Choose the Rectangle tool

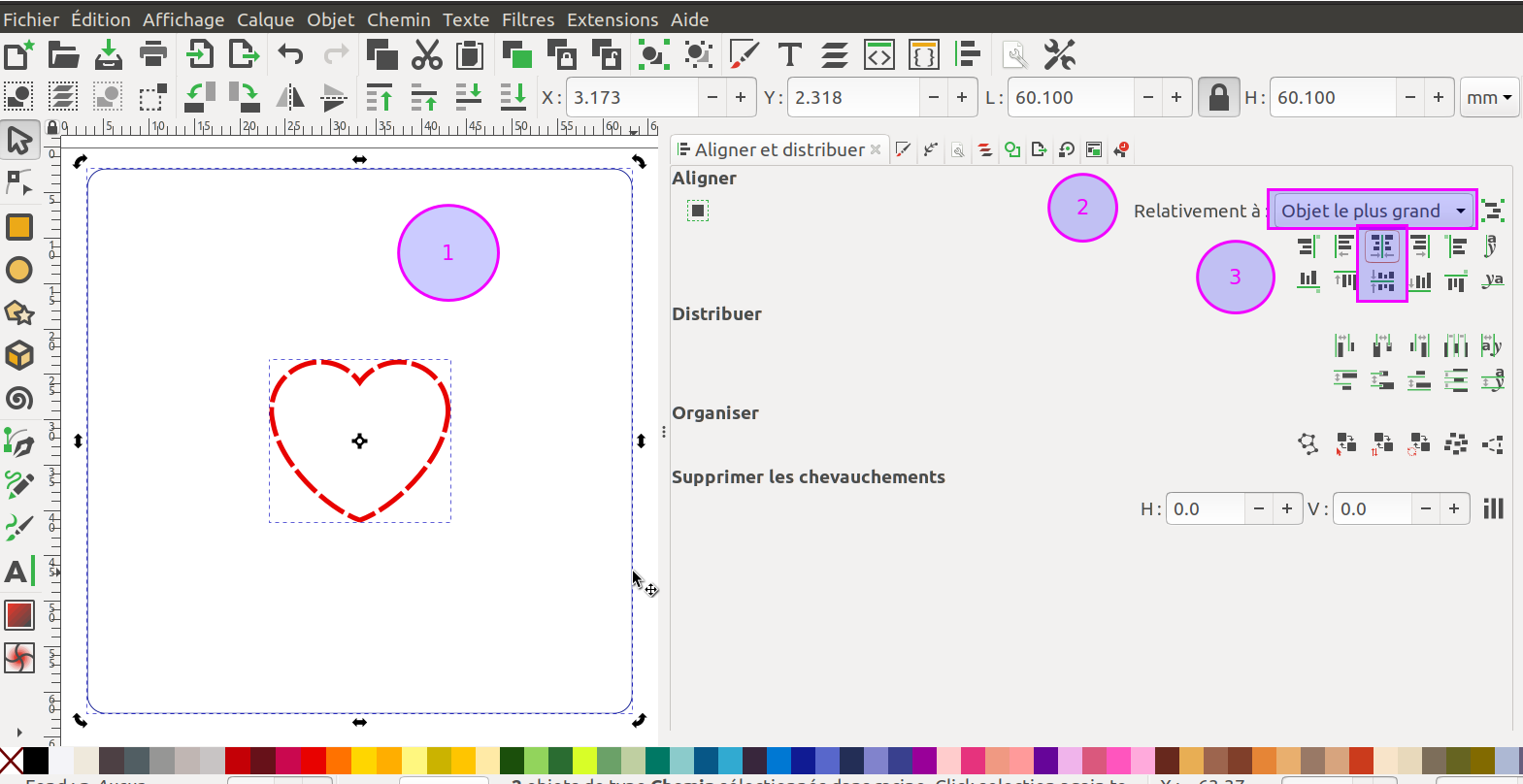click(x=18, y=227)
